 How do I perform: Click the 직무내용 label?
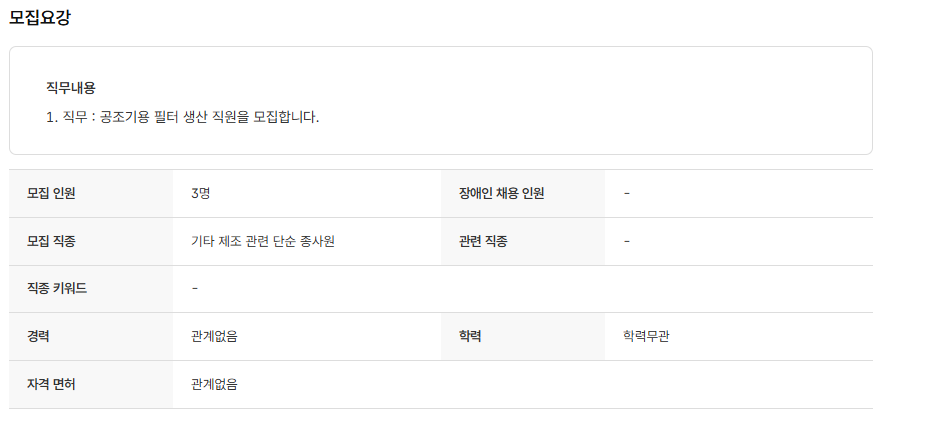pos(71,88)
